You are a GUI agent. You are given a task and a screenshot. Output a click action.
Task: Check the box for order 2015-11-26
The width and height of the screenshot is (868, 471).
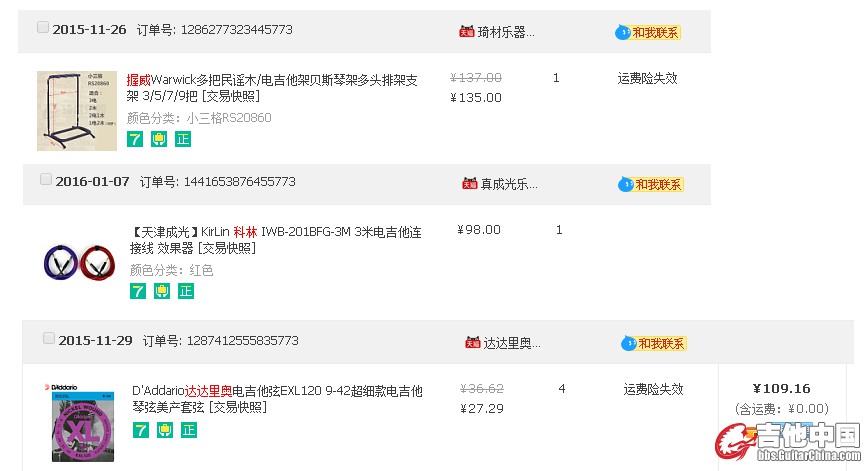(43, 27)
